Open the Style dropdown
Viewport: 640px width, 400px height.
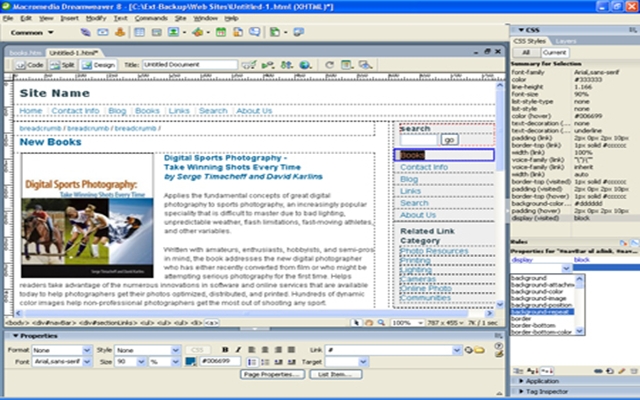coord(176,350)
